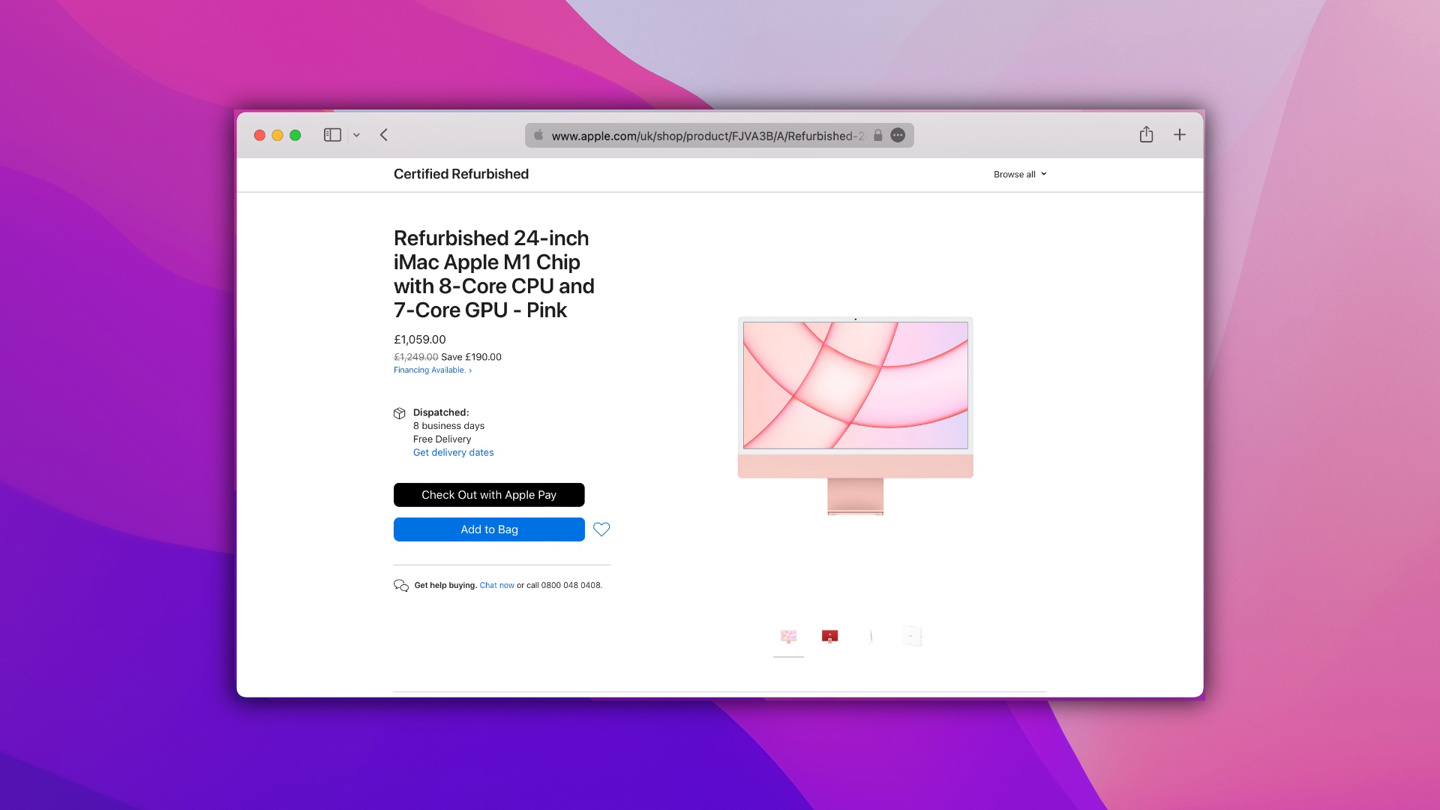Open the ellipsis page options in address bar

pos(898,135)
